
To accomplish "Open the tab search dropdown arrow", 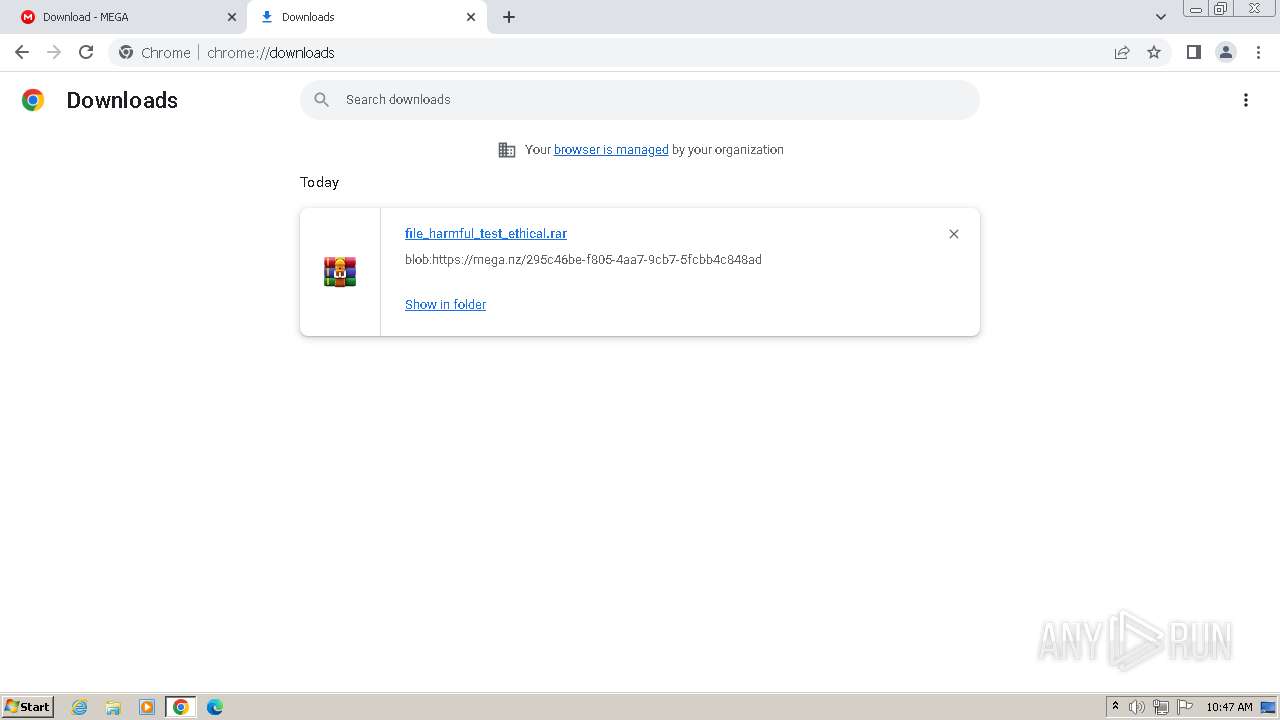I will (1161, 17).
